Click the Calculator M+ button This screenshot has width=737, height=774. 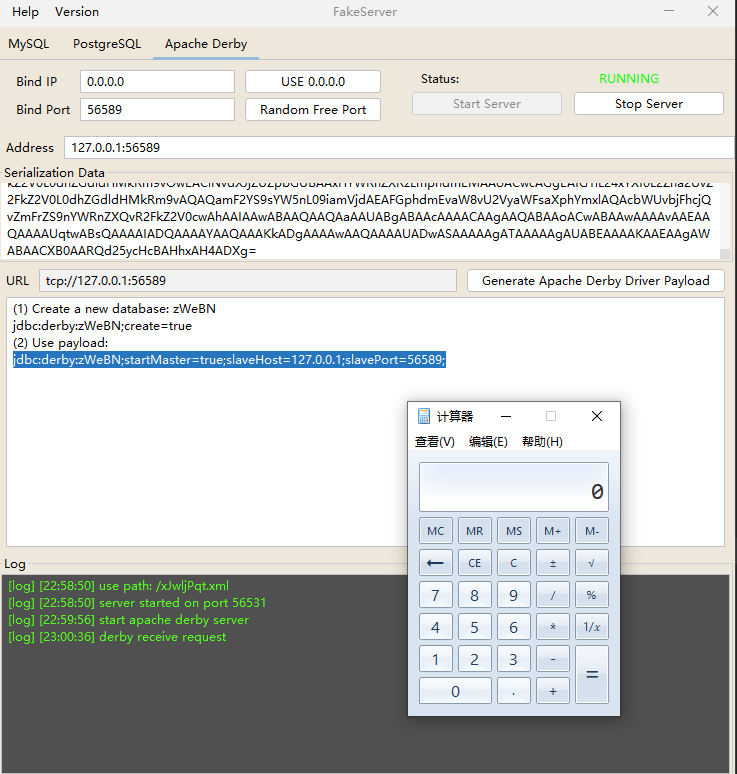(553, 531)
